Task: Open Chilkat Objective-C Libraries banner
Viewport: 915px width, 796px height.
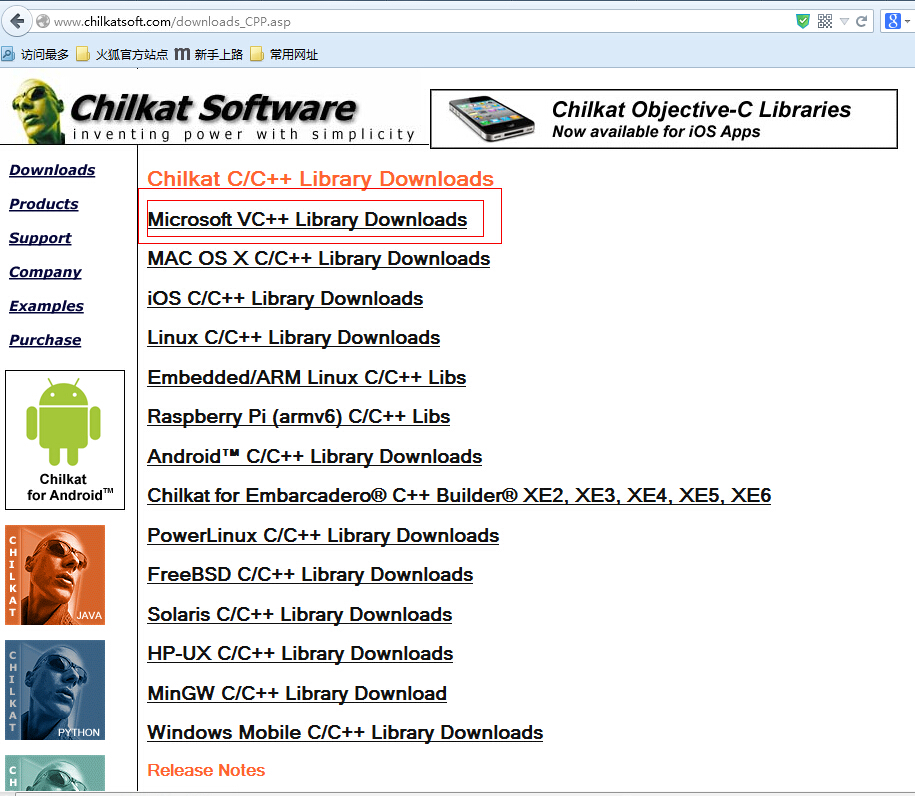Action: [663, 119]
